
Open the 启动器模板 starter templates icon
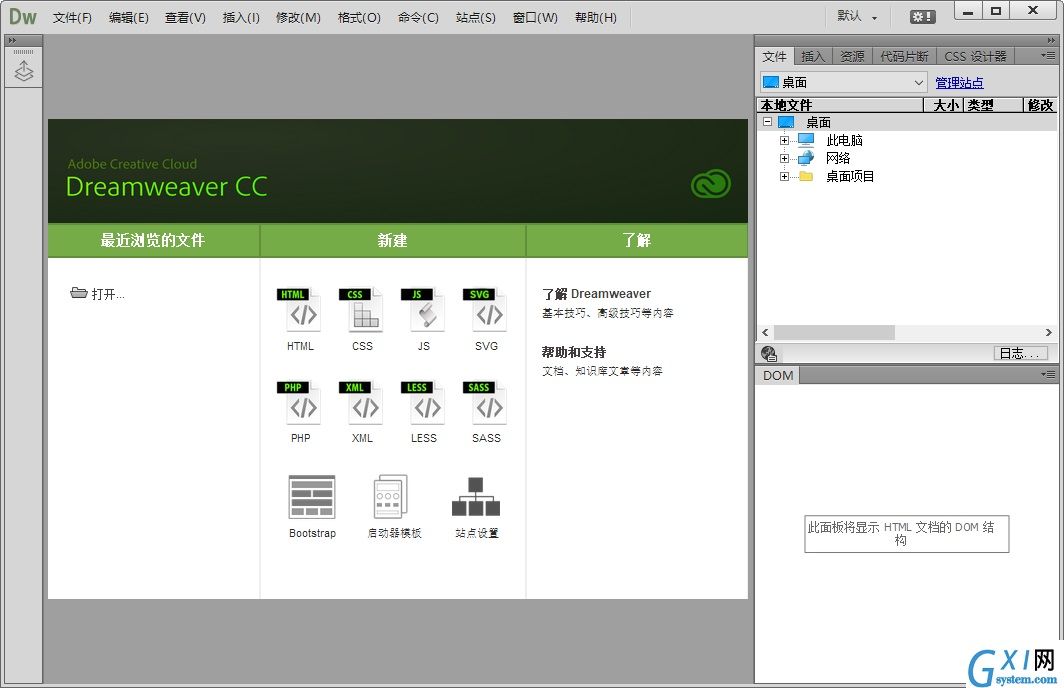coord(392,497)
